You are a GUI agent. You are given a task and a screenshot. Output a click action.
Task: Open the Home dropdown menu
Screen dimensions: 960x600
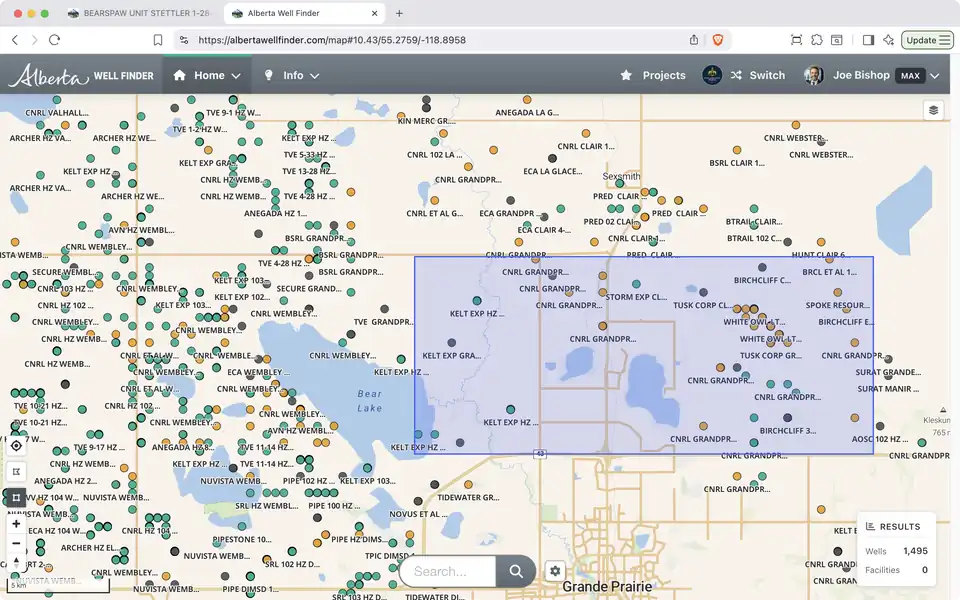coord(207,75)
